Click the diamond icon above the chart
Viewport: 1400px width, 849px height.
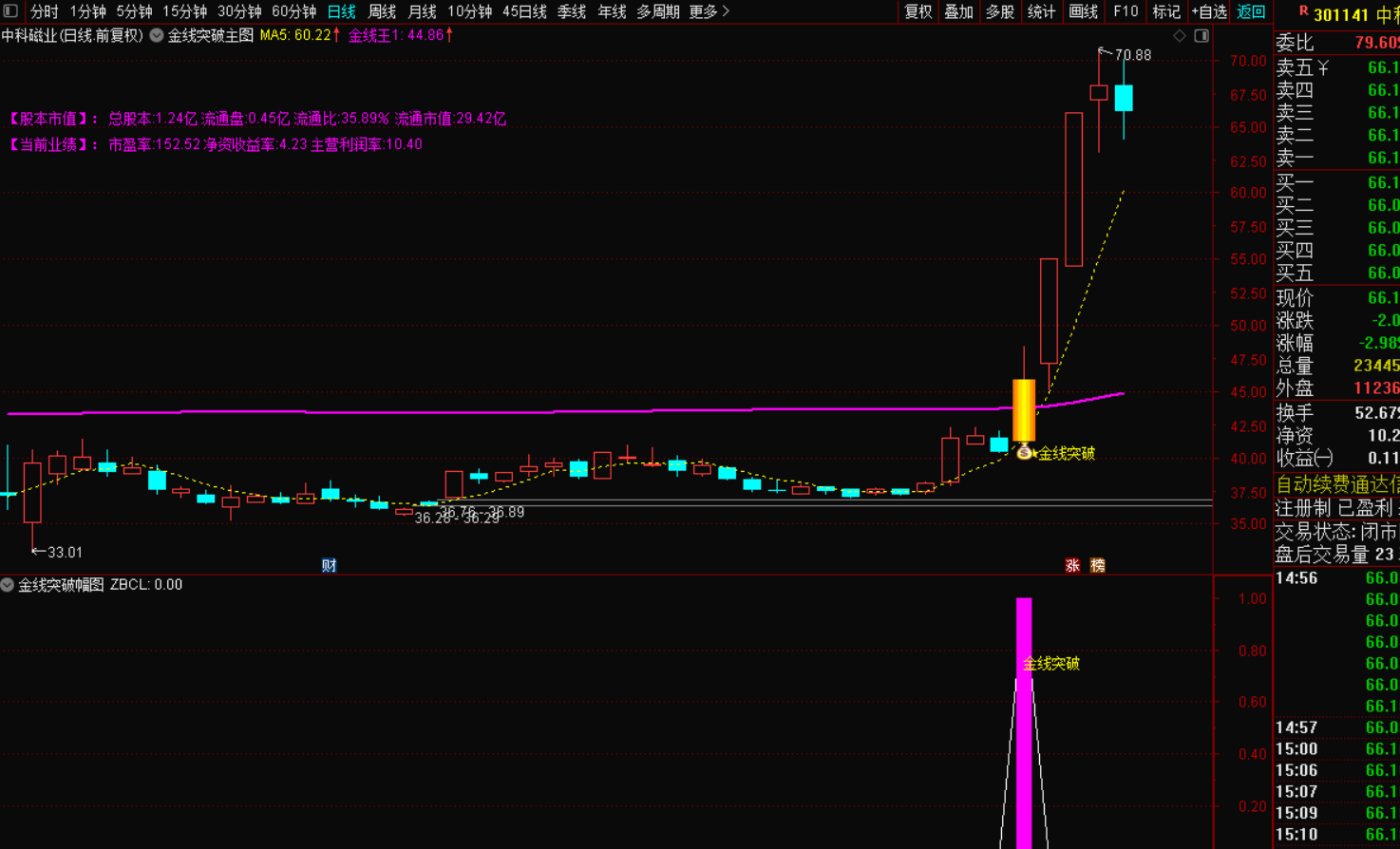[x=1180, y=35]
